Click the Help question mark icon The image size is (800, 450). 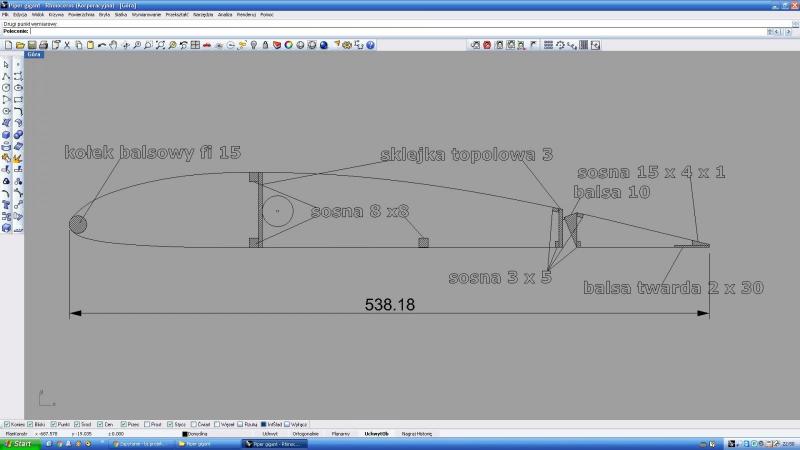click(371, 45)
